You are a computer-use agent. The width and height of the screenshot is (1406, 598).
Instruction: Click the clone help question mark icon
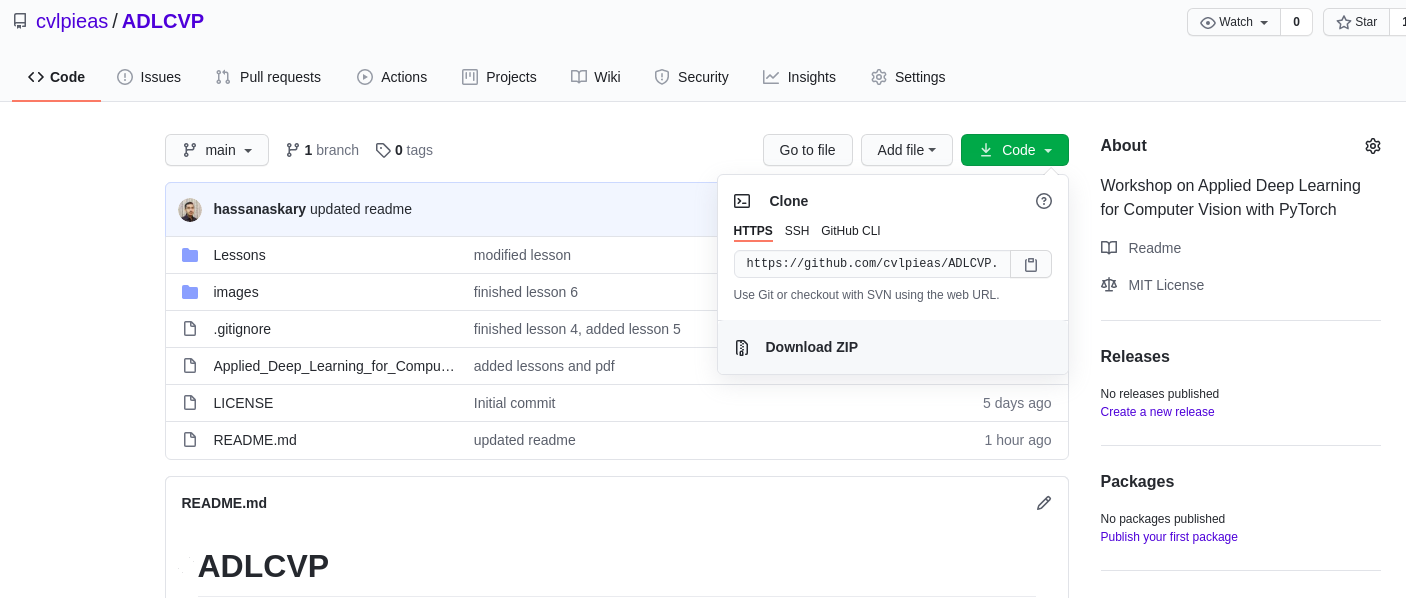click(x=1044, y=201)
